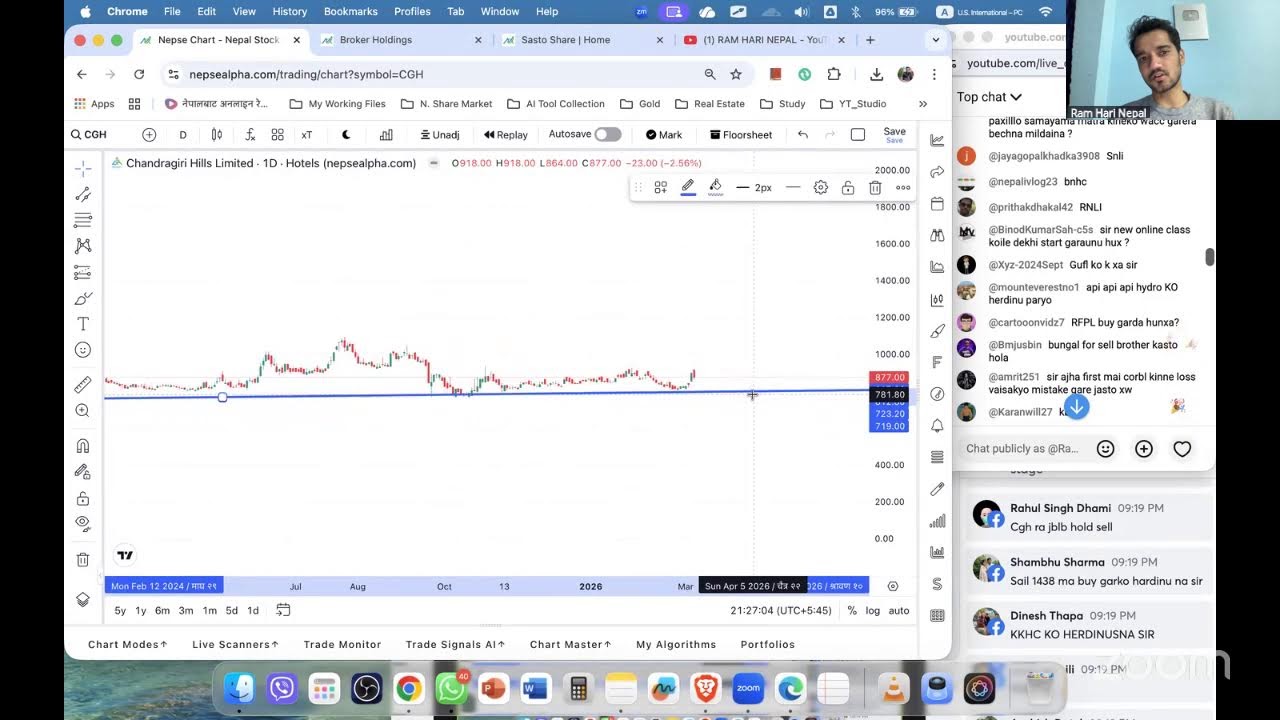Select the ruler measure tool

click(83, 384)
